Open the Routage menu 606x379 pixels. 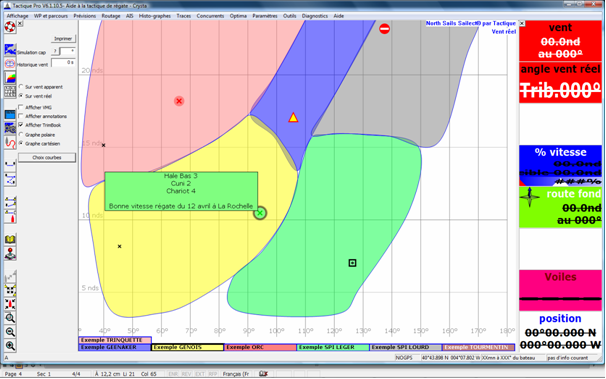point(111,16)
